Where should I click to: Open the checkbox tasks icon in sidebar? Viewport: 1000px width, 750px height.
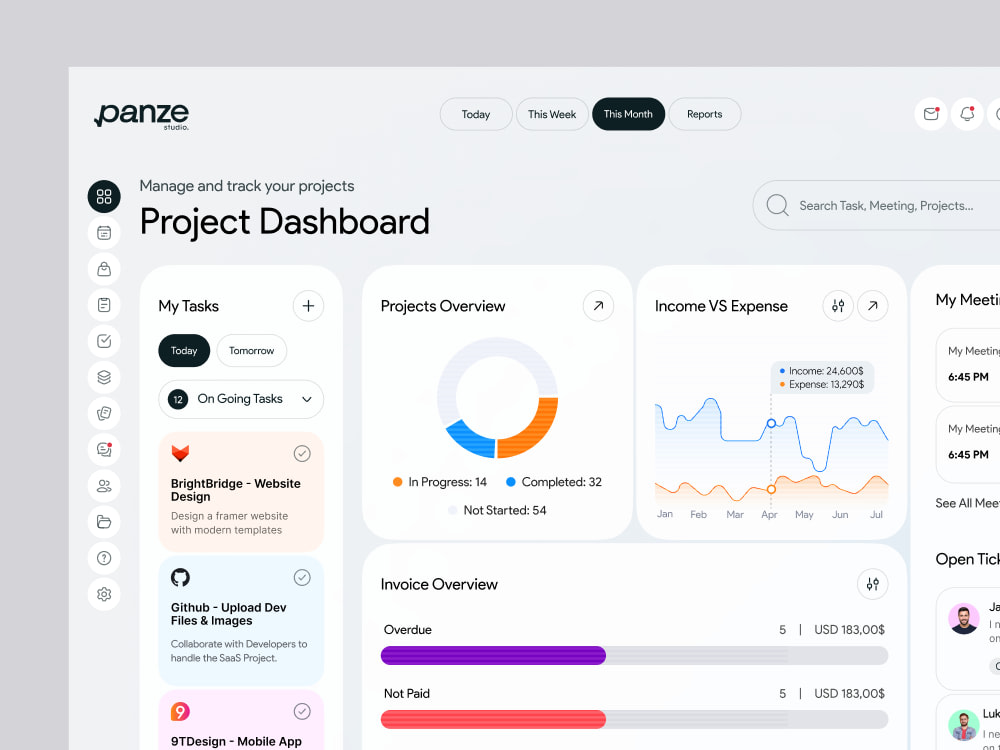tap(104, 341)
